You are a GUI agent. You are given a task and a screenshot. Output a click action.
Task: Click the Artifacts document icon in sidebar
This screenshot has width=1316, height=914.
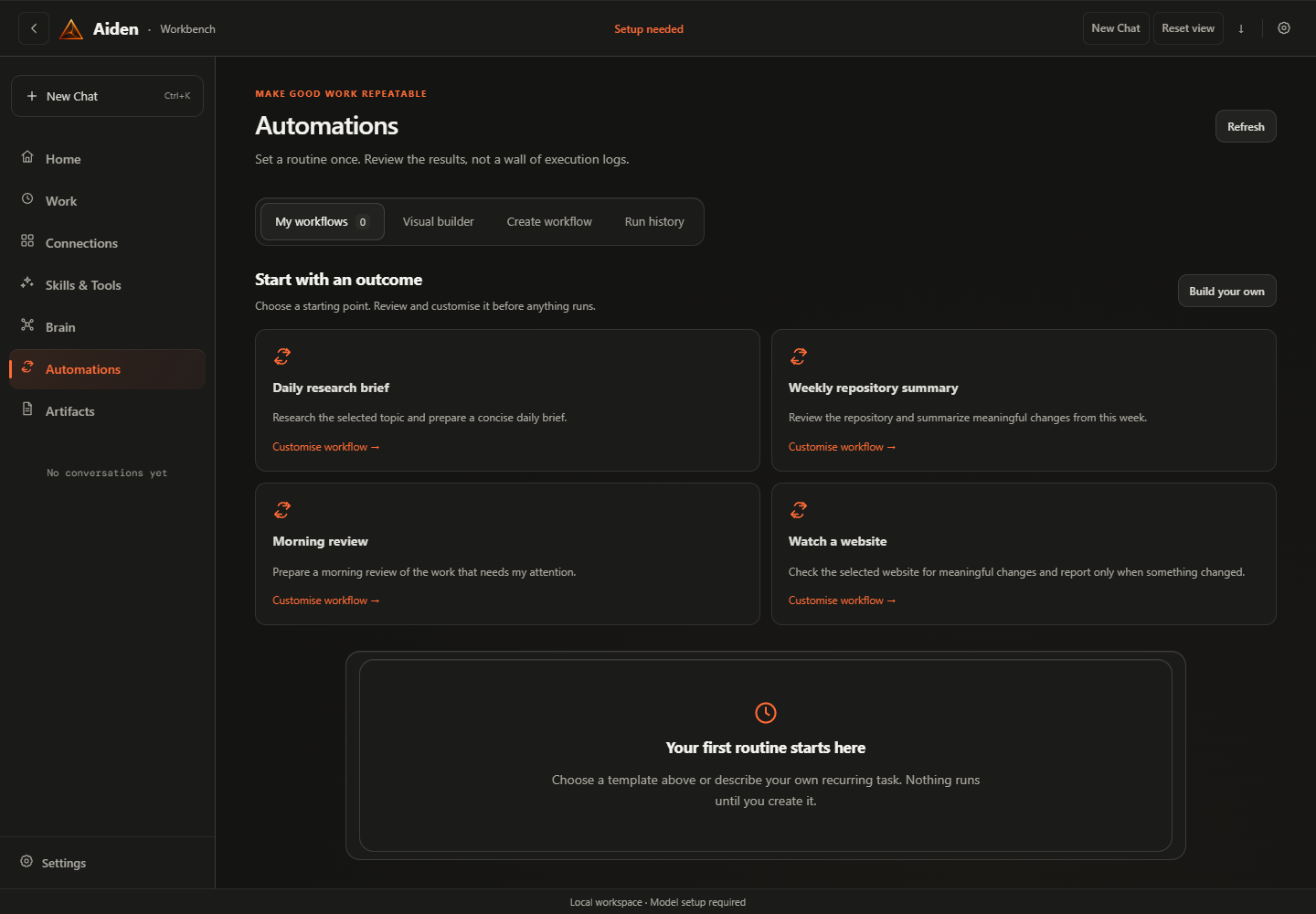[27, 409]
